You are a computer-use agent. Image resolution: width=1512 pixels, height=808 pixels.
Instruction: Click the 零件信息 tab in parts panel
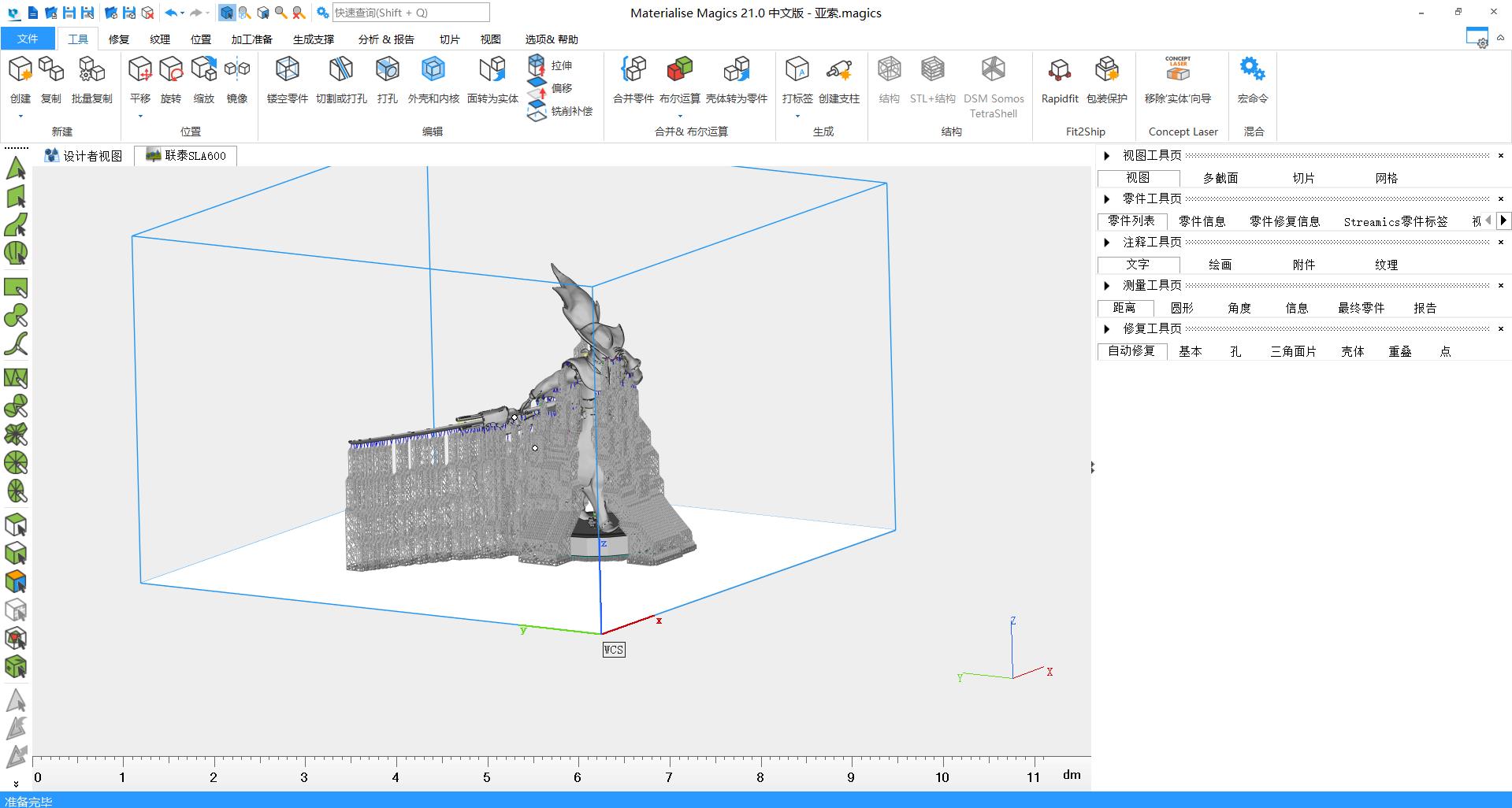[1202, 221]
